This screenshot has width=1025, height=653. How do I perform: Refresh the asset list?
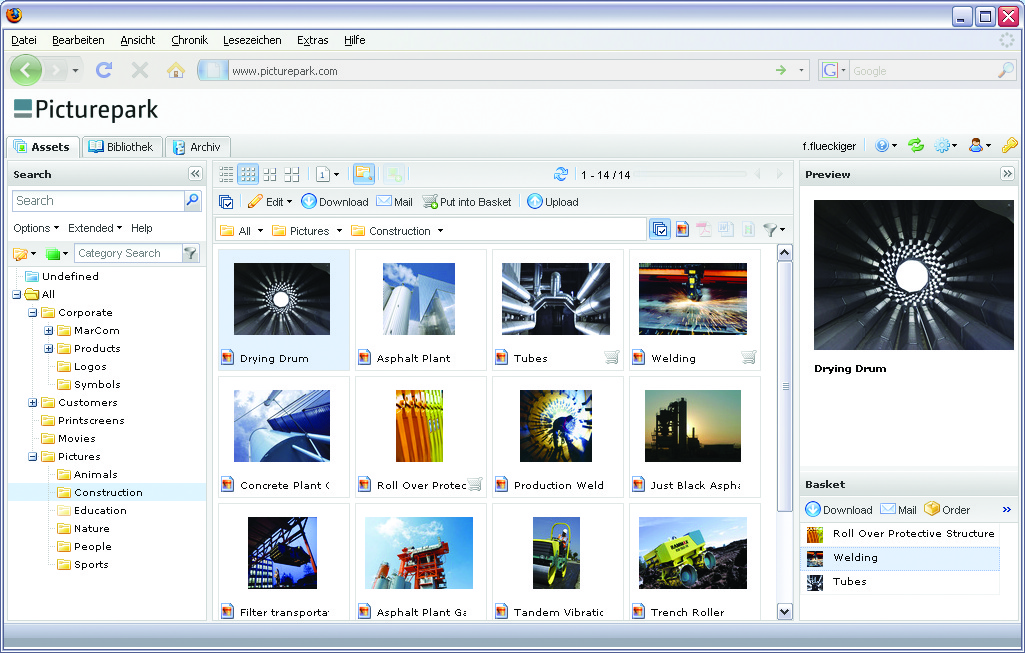[x=560, y=175]
